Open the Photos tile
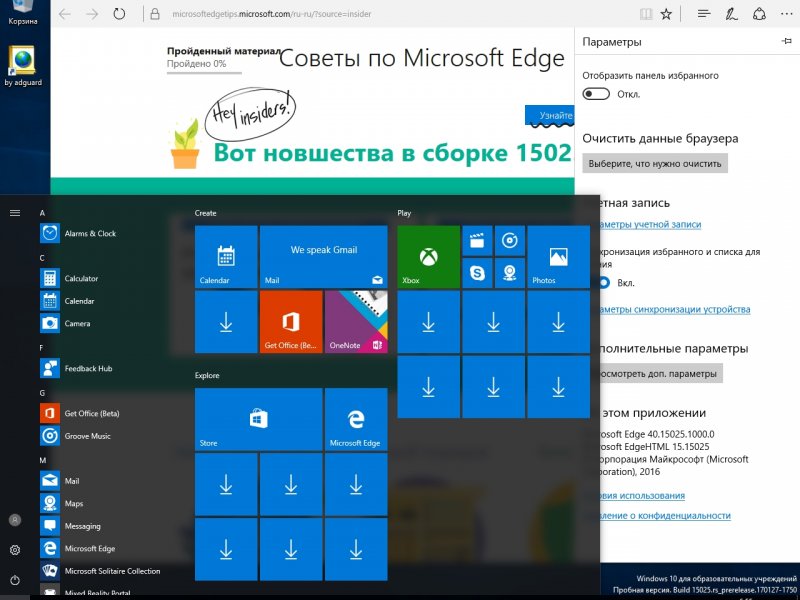 559,257
